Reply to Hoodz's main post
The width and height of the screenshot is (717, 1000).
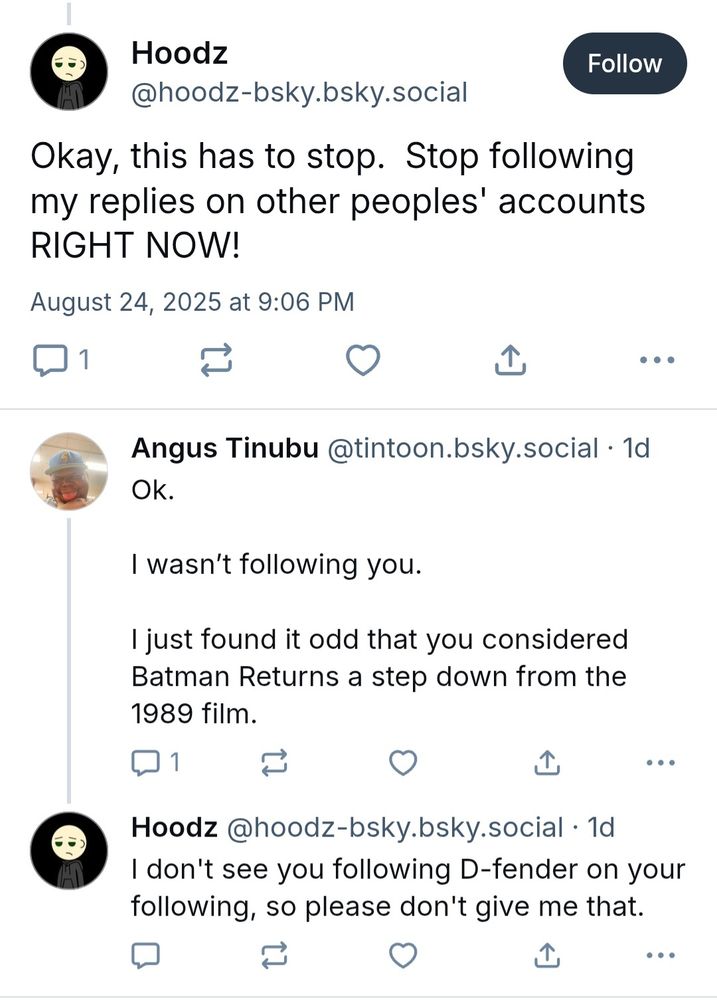point(49,359)
